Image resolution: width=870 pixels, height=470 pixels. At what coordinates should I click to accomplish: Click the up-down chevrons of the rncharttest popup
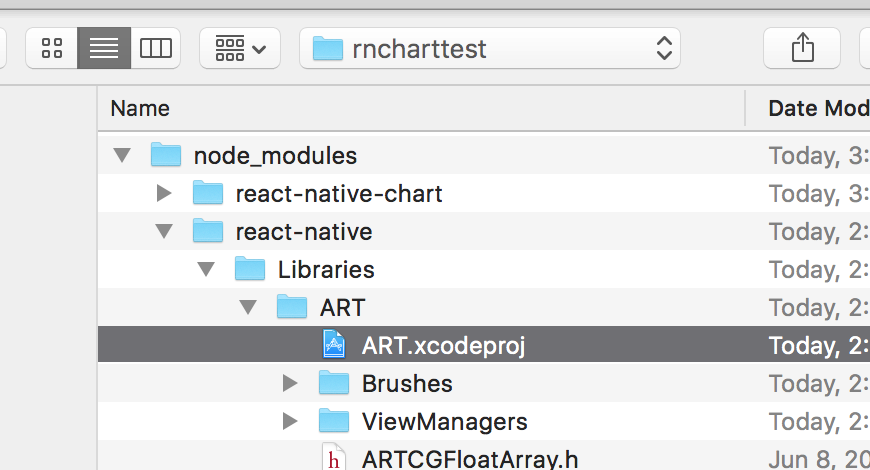(664, 48)
